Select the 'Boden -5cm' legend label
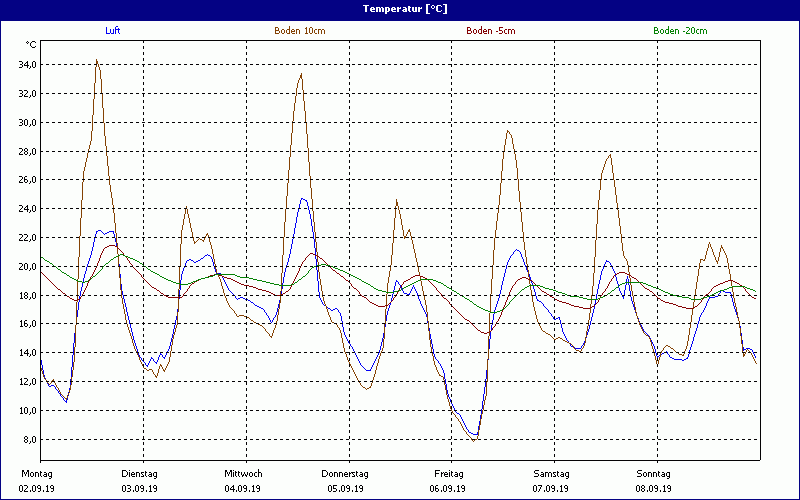The height and width of the screenshot is (500, 800). click(x=491, y=31)
